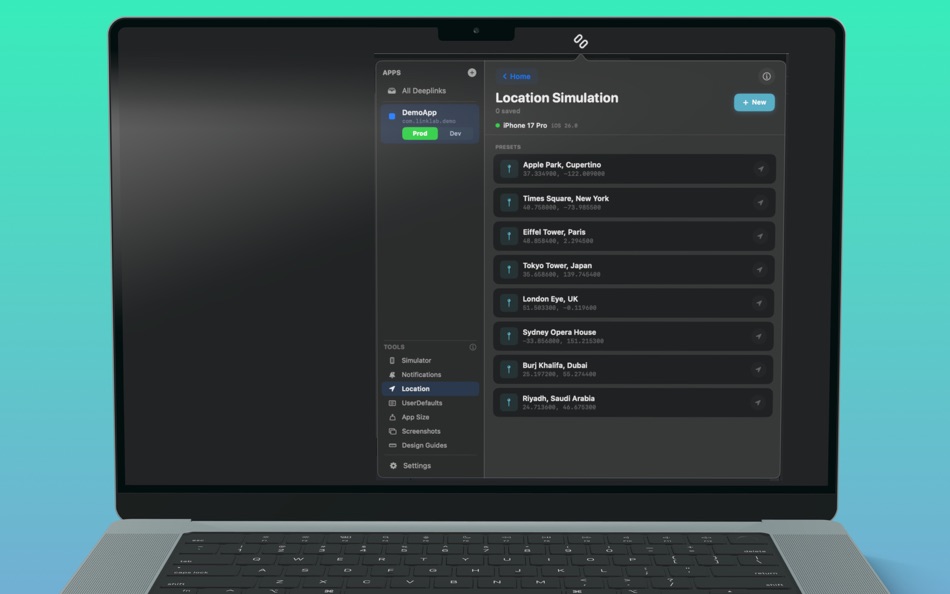950x594 pixels.
Task: Click the info icon beside TOOLS header
Action: pos(473,347)
